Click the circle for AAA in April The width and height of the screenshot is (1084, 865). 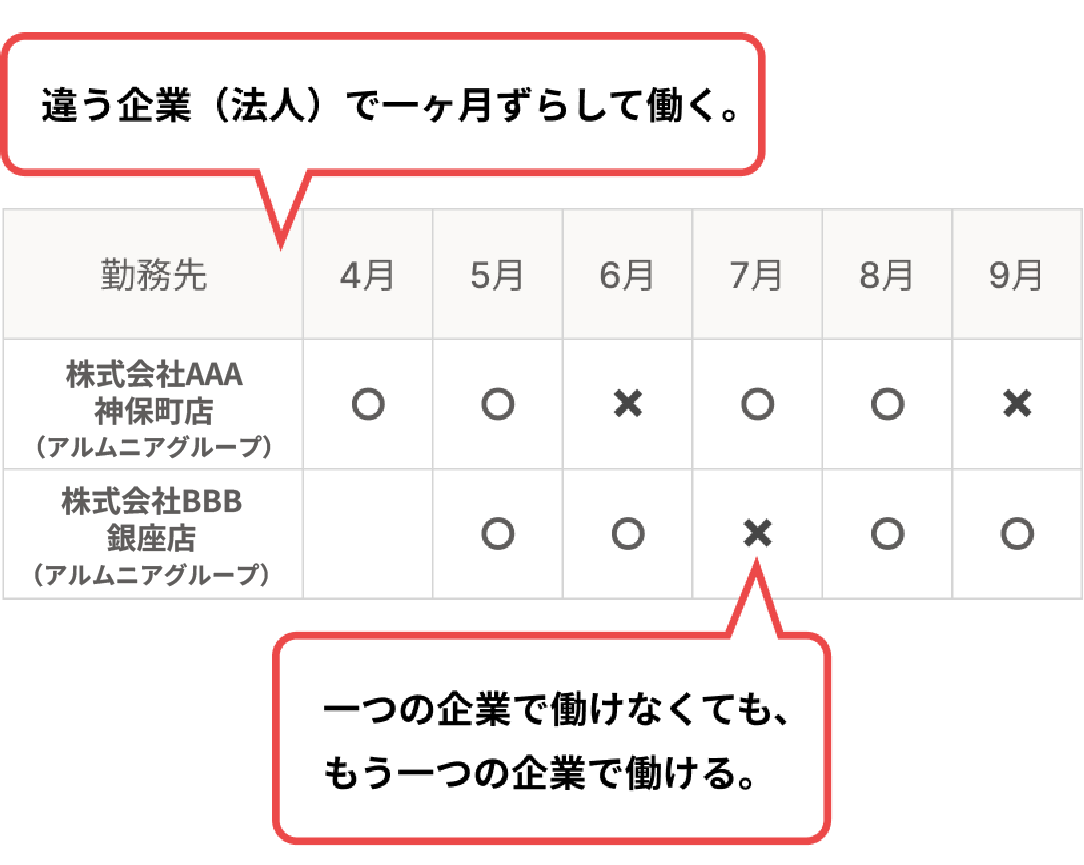coord(368,404)
